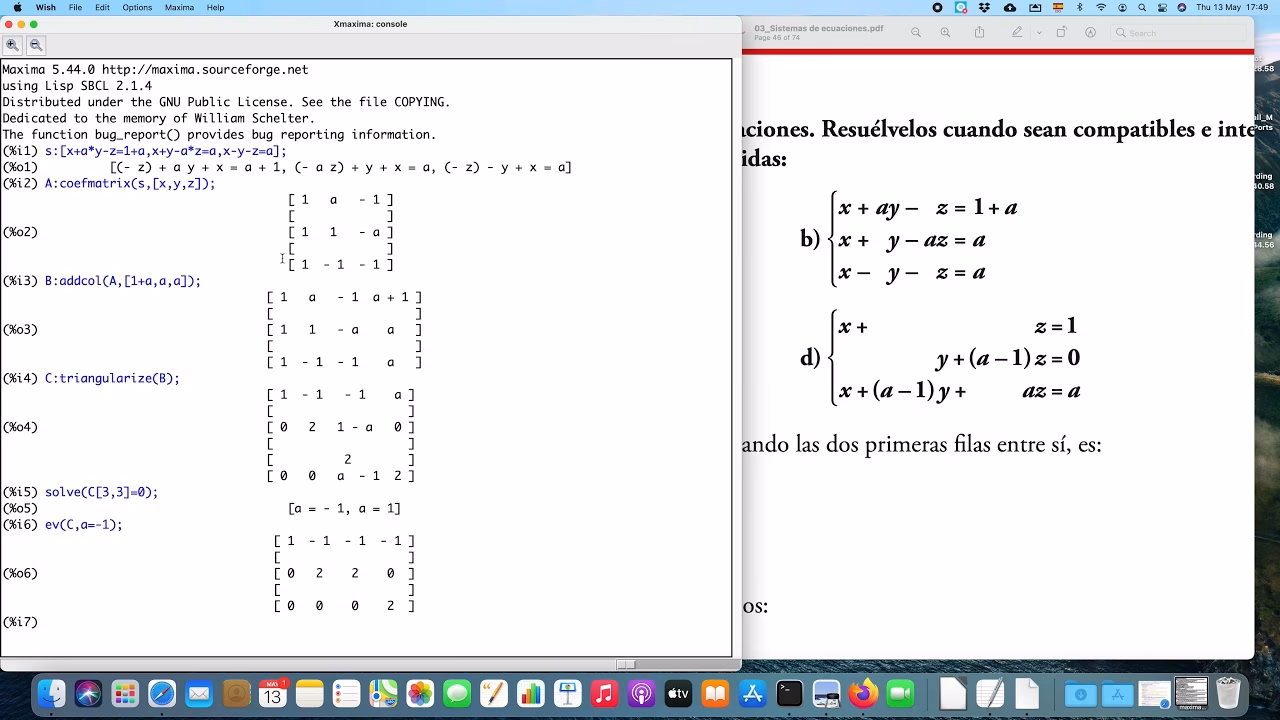This screenshot has width=1280, height=720.
Task: Click the Rotate page icon in Preview
Action: tap(1062, 33)
